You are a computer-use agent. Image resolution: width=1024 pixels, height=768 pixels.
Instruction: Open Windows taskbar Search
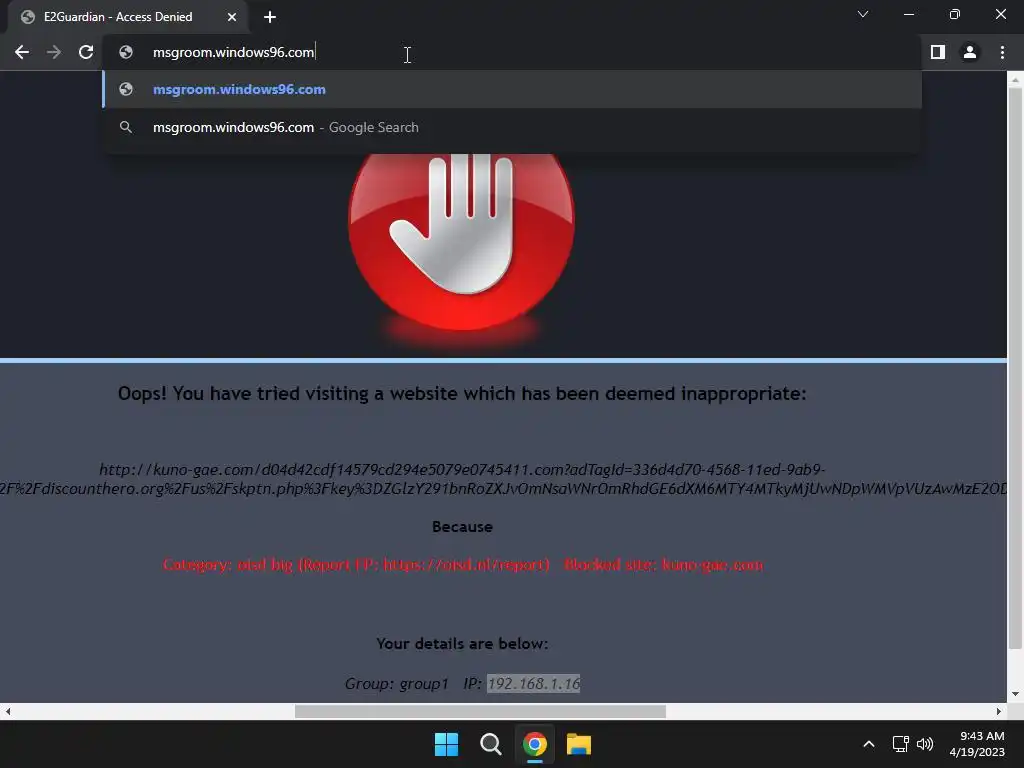[x=490, y=744]
